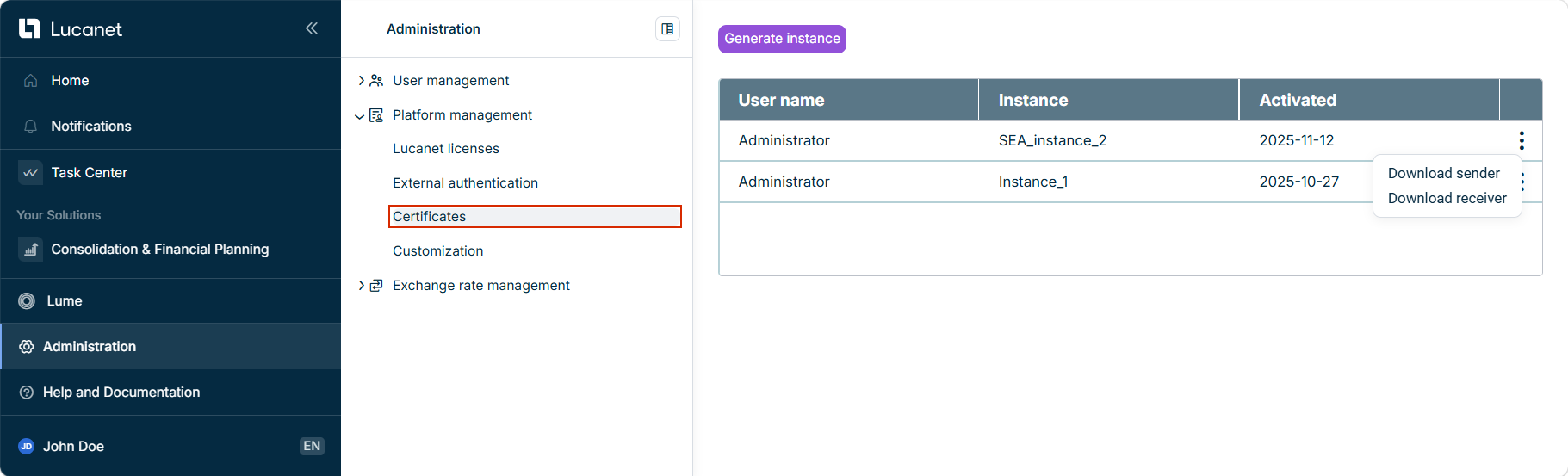Image resolution: width=1568 pixels, height=476 pixels.
Task: Click John Doe user name
Action: tap(73, 446)
